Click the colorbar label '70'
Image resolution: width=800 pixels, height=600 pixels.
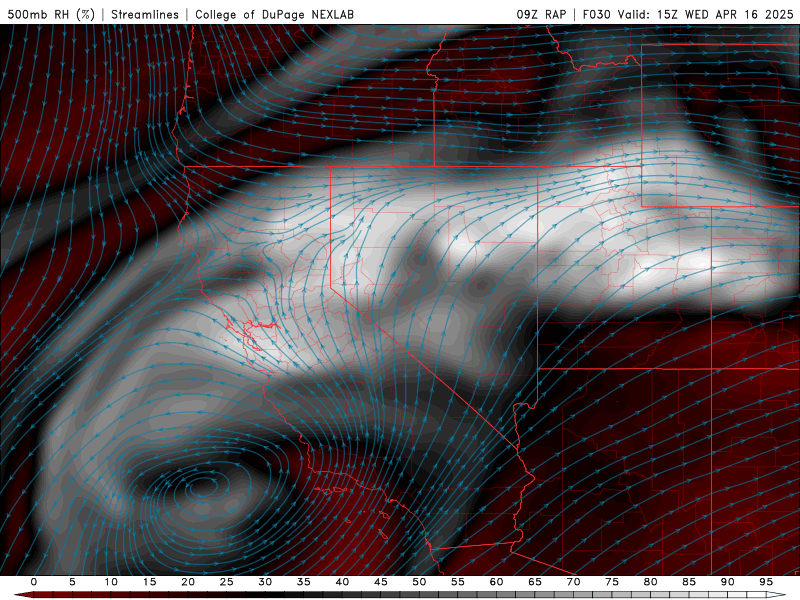point(573,582)
